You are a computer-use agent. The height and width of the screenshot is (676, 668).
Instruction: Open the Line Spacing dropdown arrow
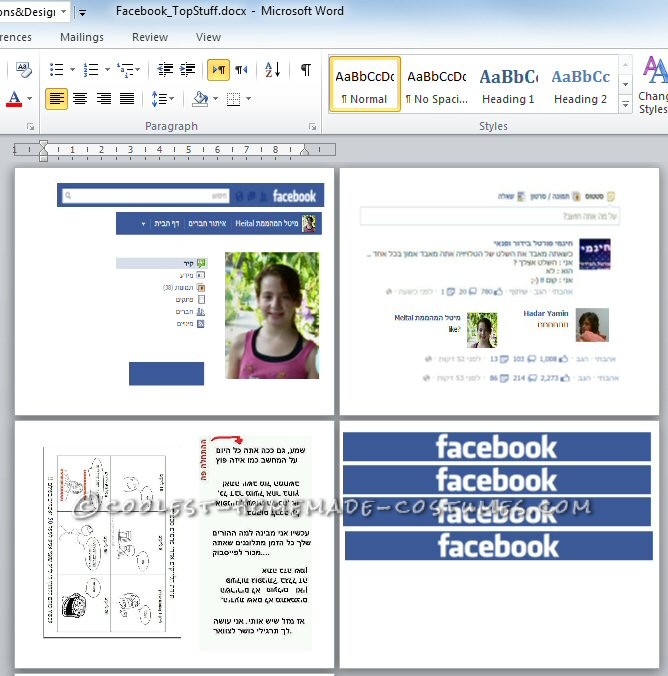tap(172, 99)
